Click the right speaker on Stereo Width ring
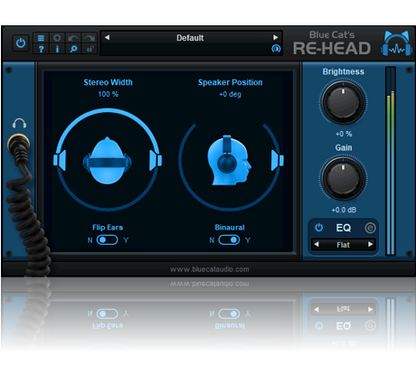The width and height of the screenshot is (416, 376). click(x=155, y=160)
